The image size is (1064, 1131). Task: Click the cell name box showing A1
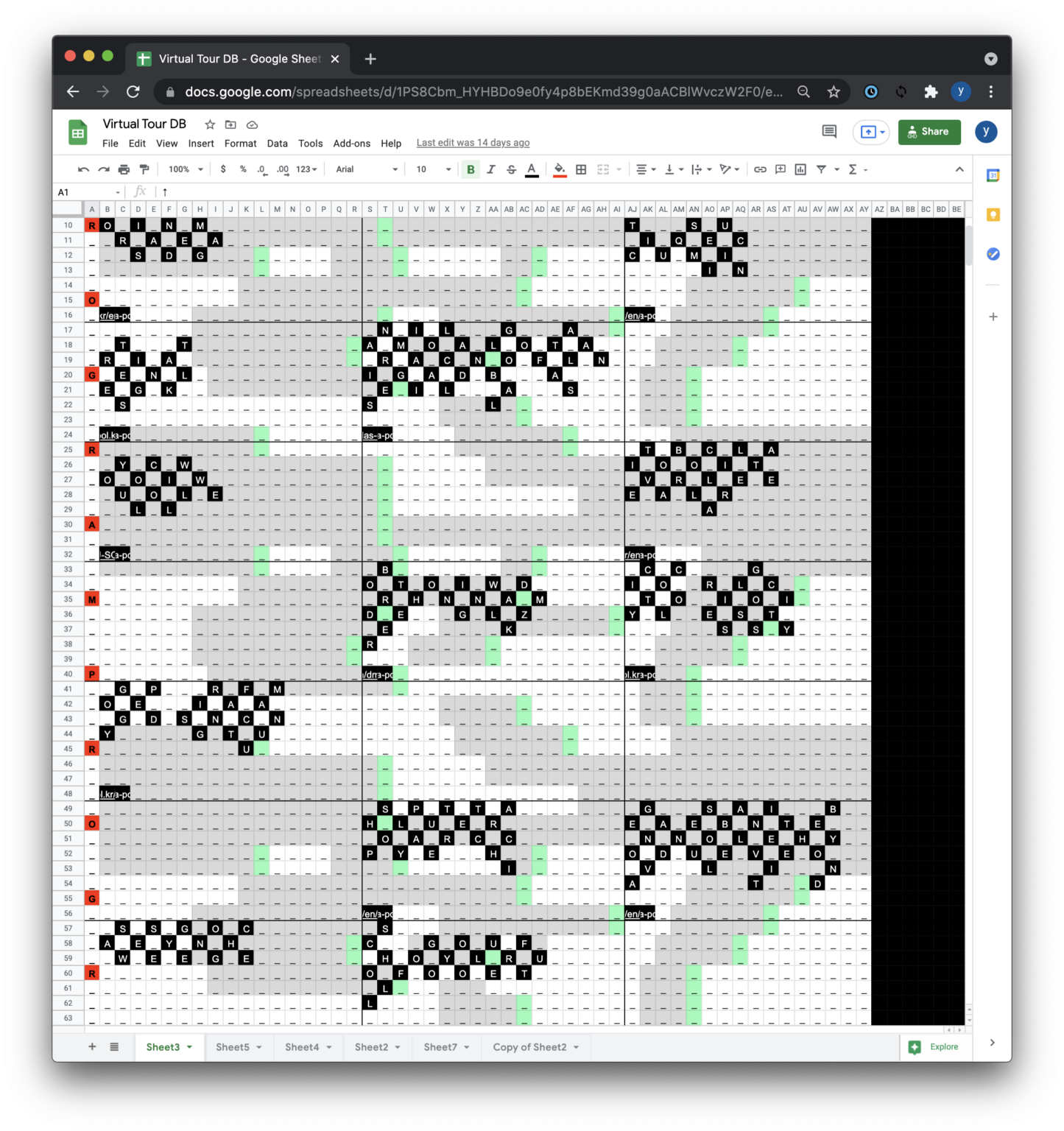tap(88, 192)
